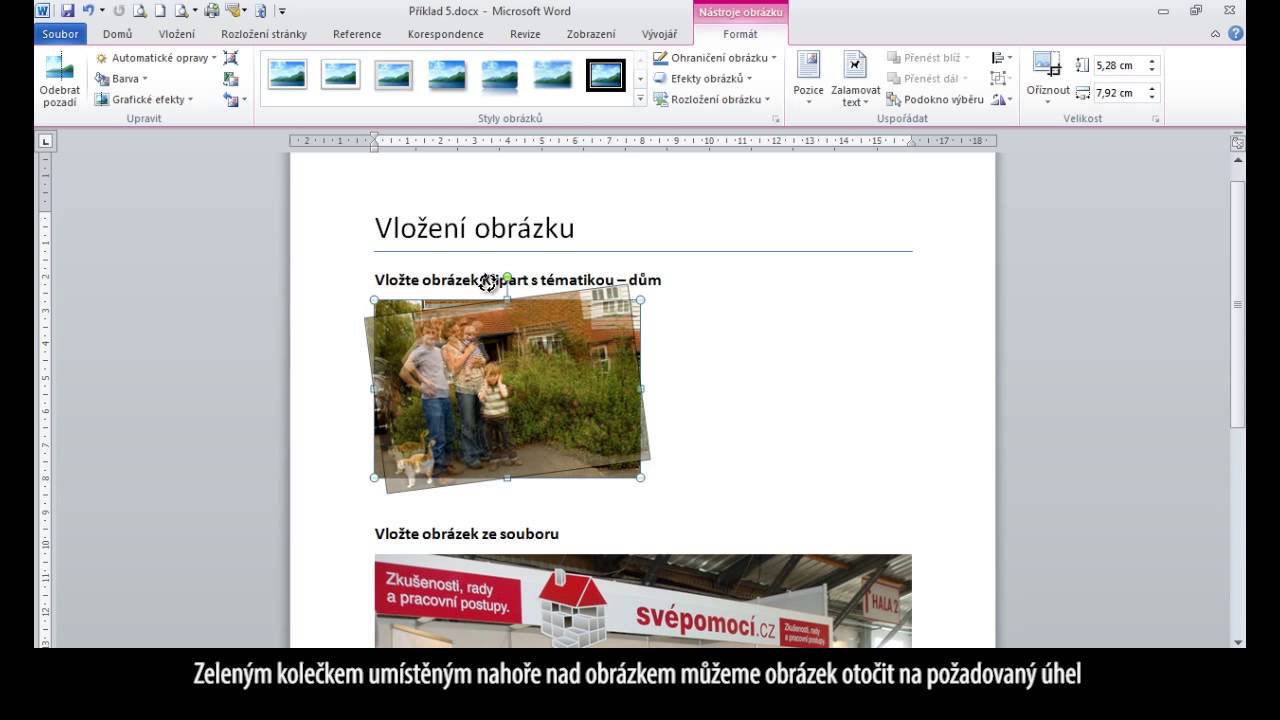Minimize the ribbon with the caret icon
The height and width of the screenshot is (720, 1280).
1215,34
